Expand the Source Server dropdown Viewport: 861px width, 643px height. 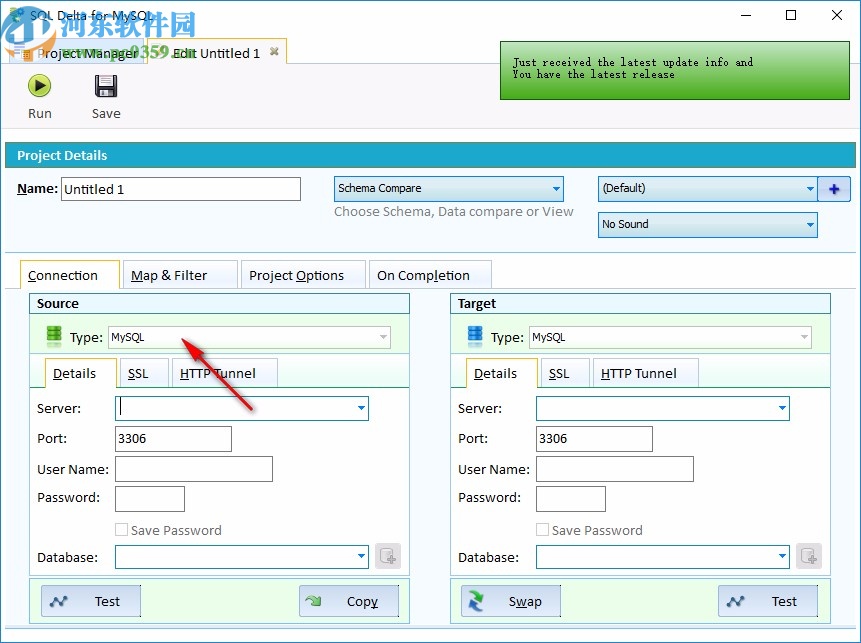(x=359, y=408)
